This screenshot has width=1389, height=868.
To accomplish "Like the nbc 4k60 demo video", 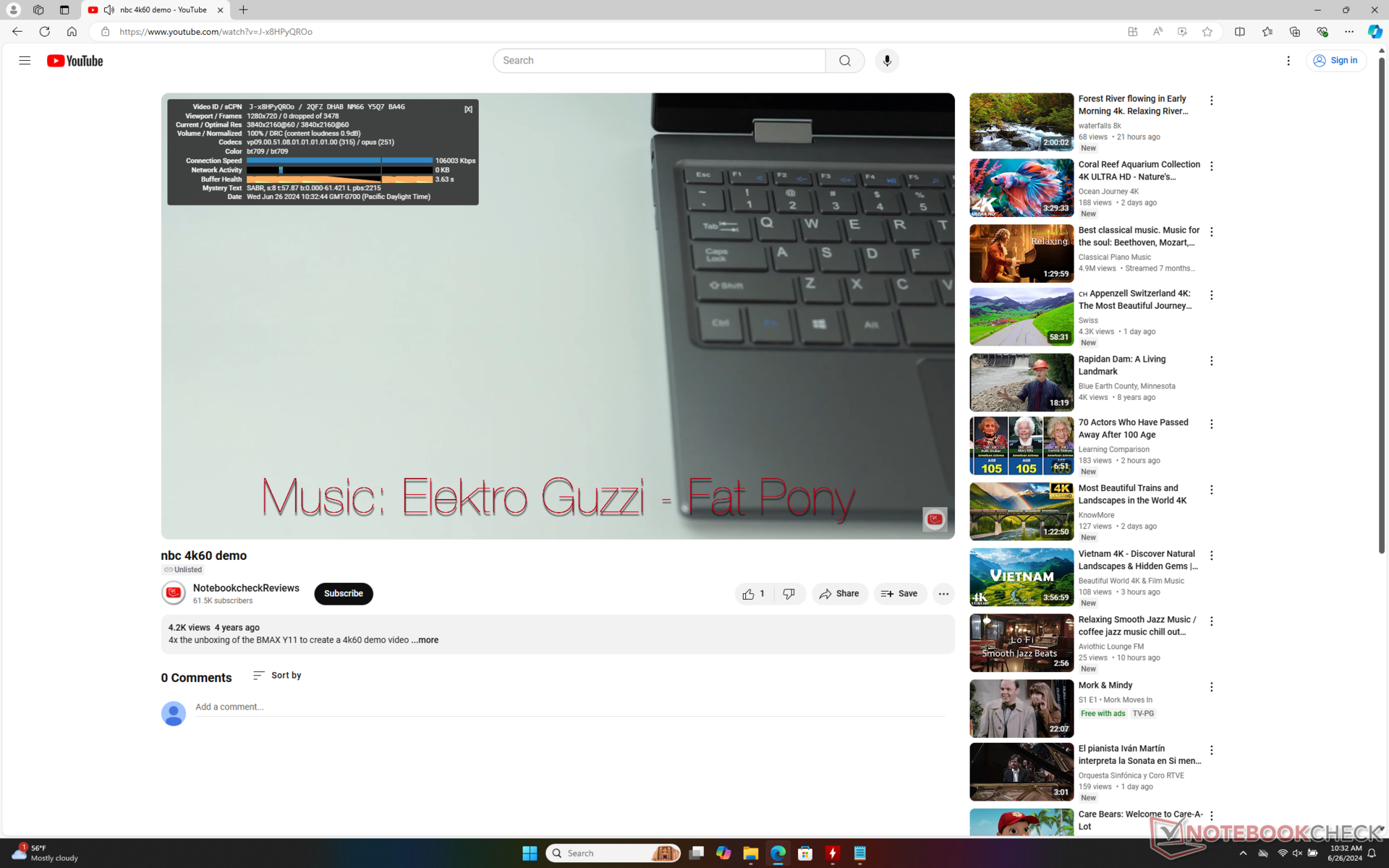I will [x=753, y=594].
